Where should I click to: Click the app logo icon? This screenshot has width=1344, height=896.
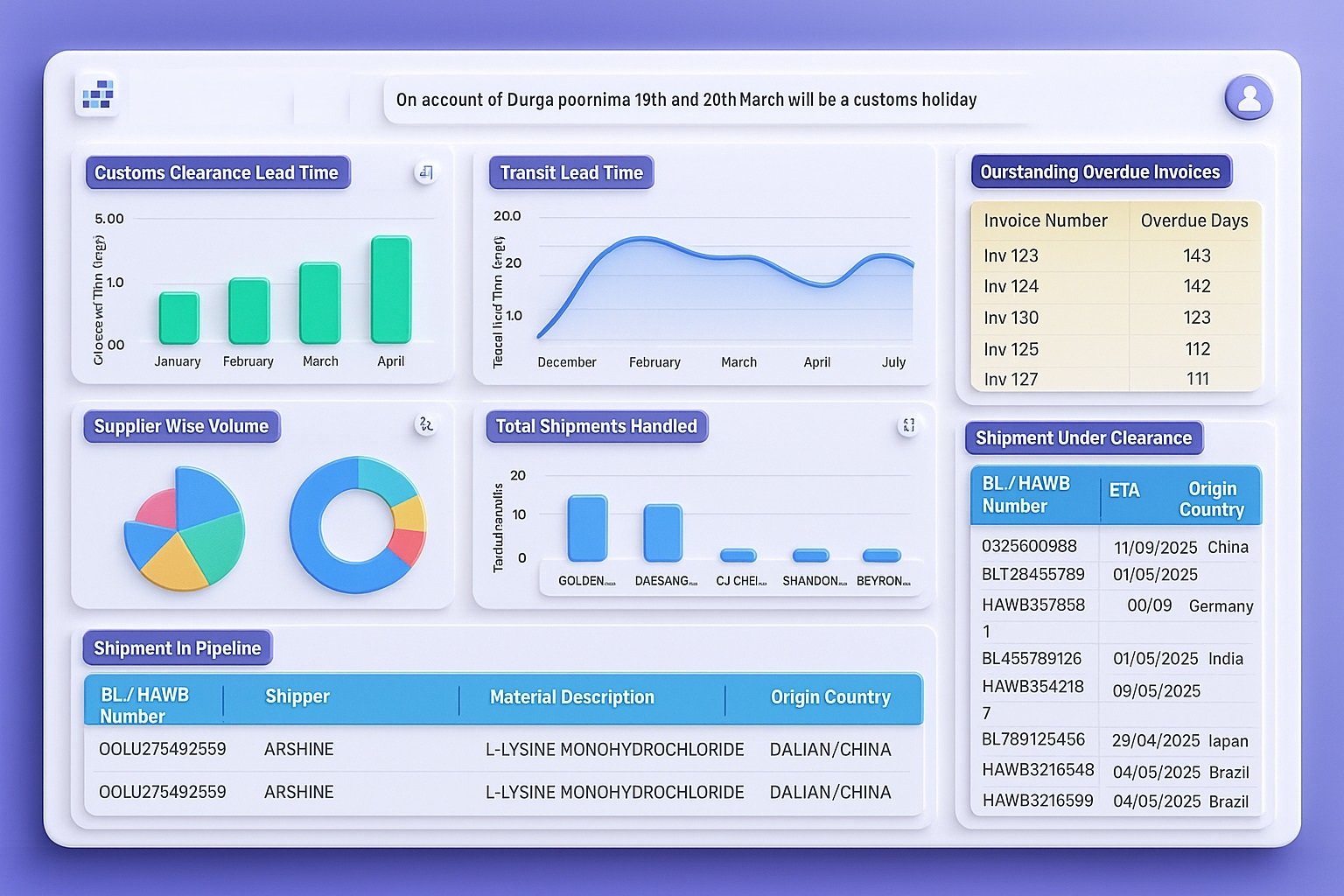point(98,94)
